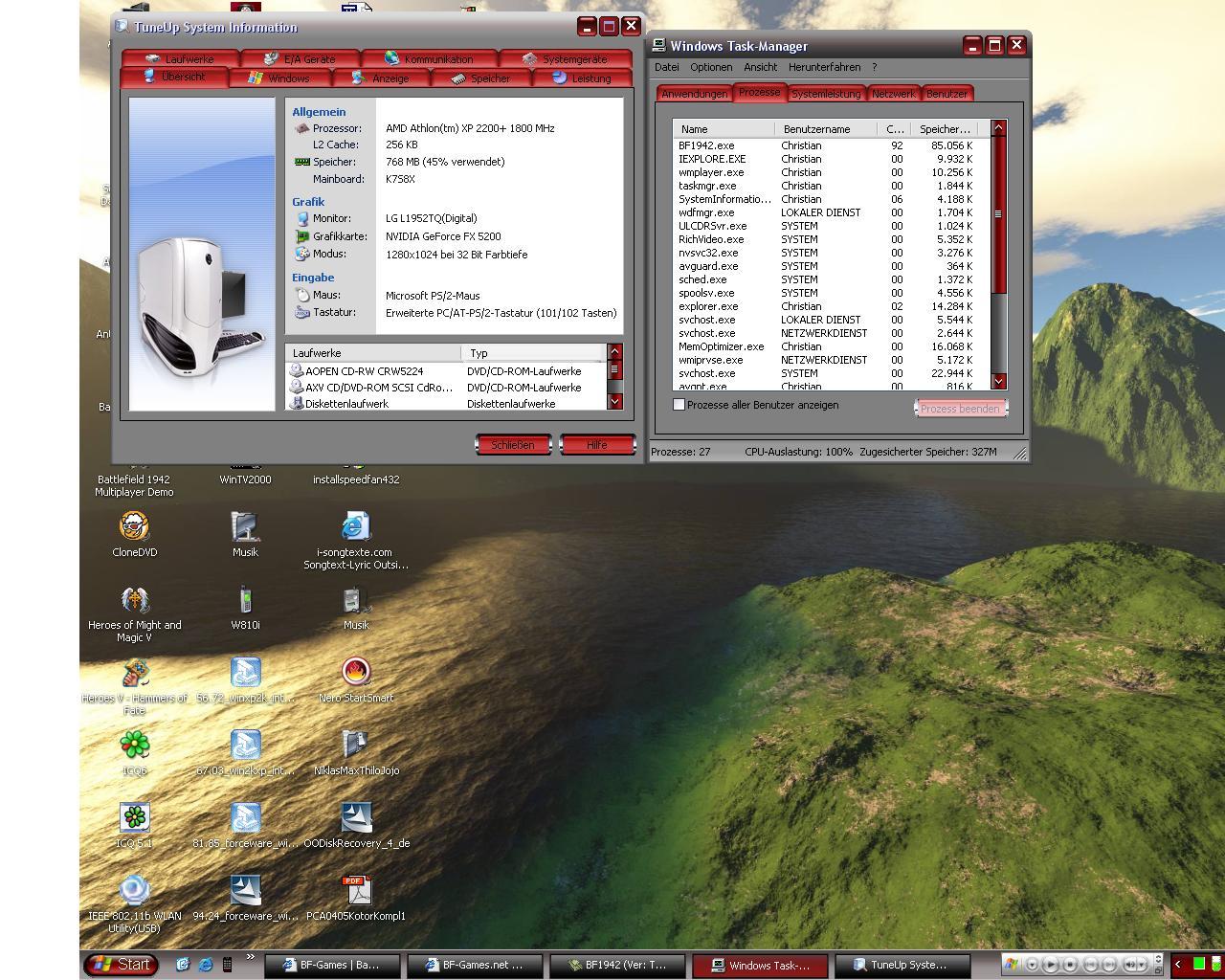Viewport: 1225px width, 980px height.
Task: Select the avguard.exe process row
Action: [831, 266]
